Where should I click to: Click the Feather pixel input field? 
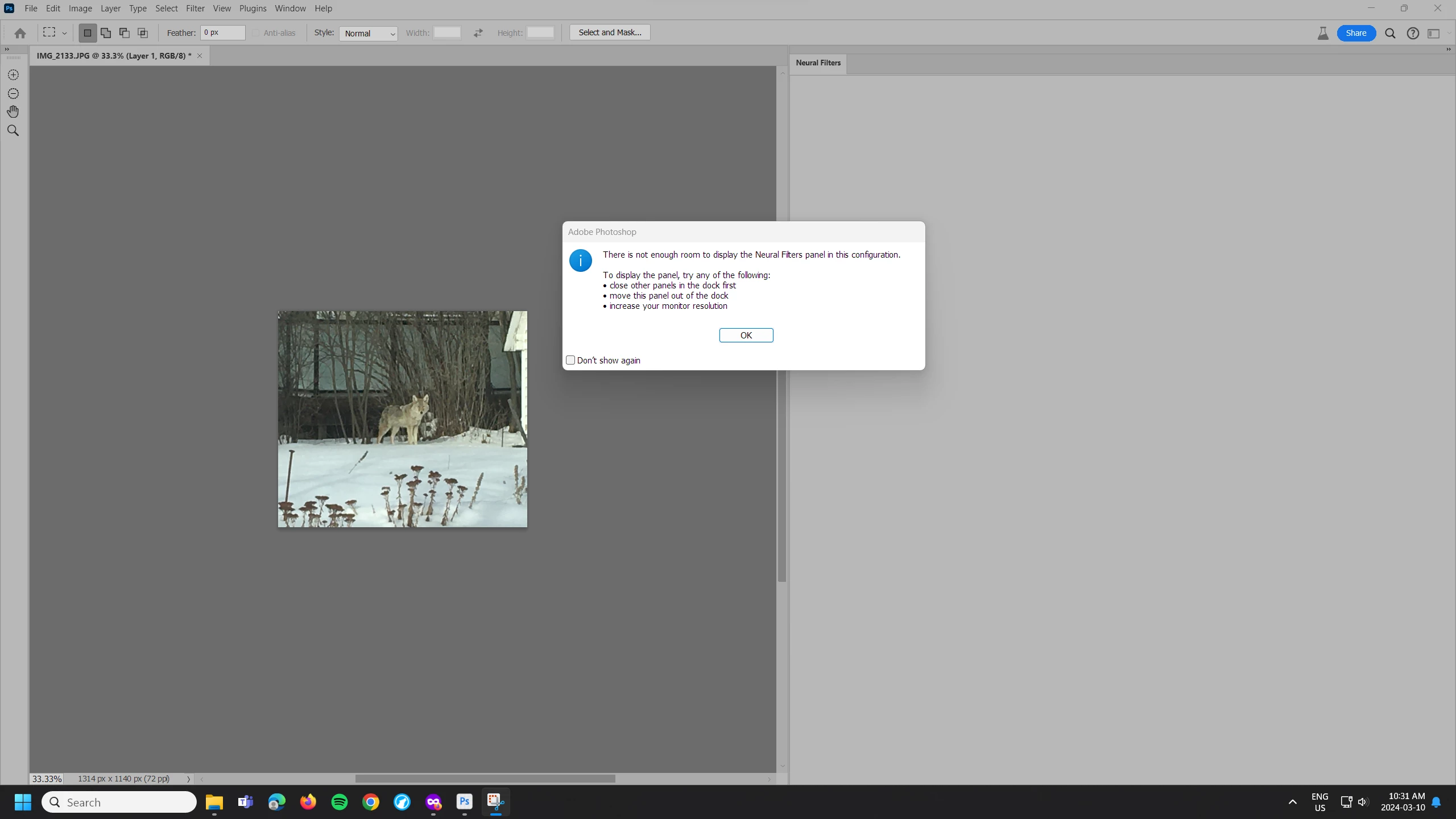(x=222, y=32)
